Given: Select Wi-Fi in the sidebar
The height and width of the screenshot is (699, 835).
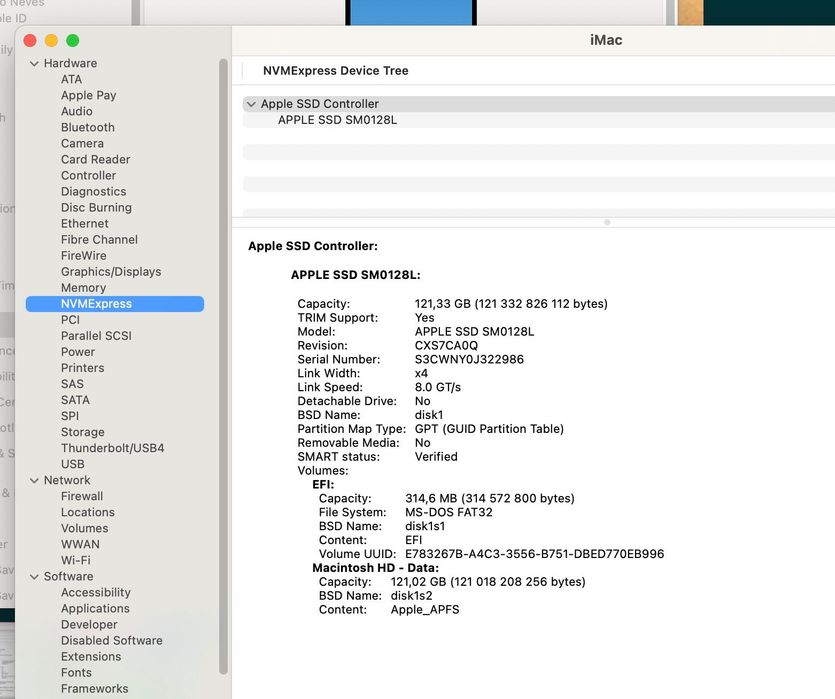Looking at the screenshot, I should 76,560.
